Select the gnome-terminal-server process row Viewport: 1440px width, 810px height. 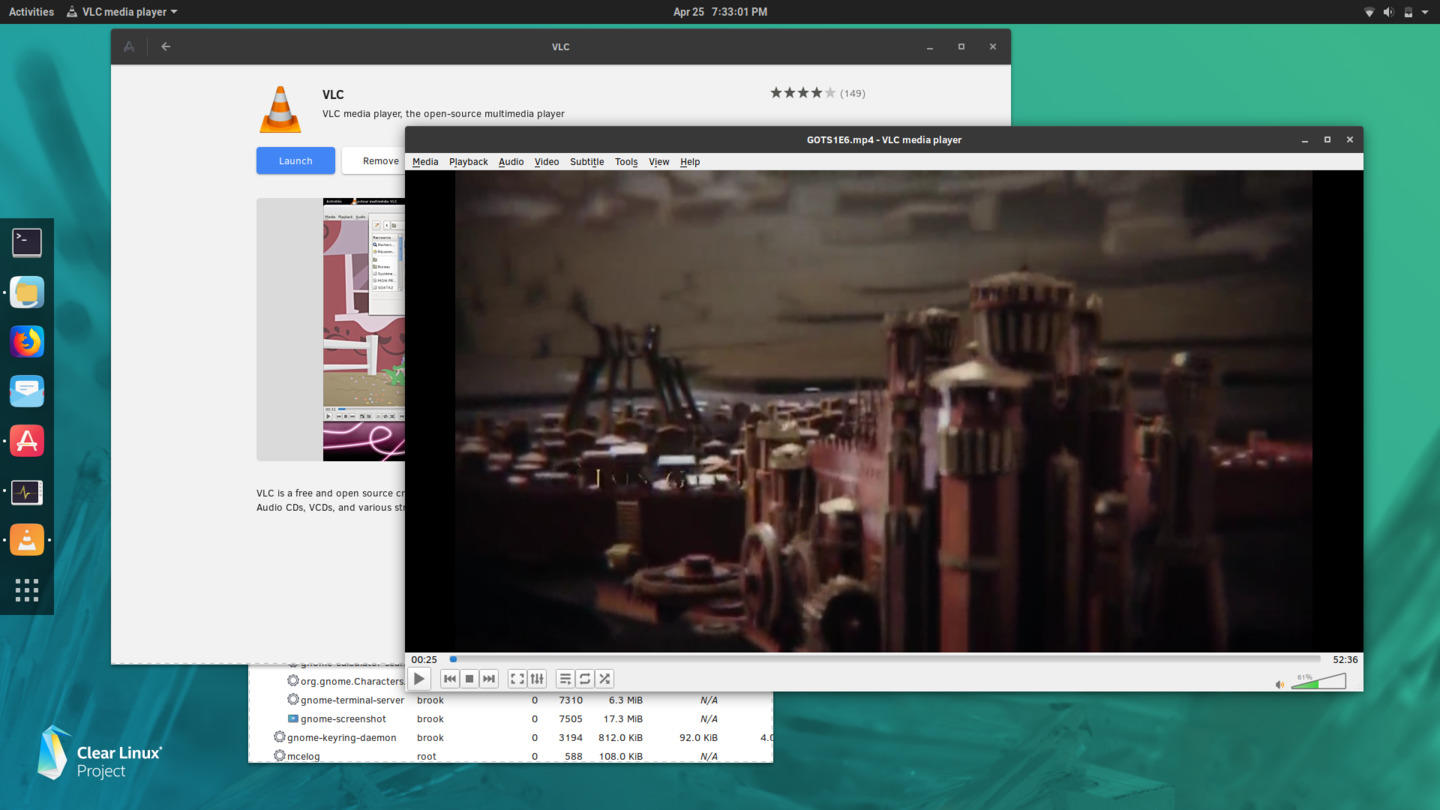pos(510,700)
